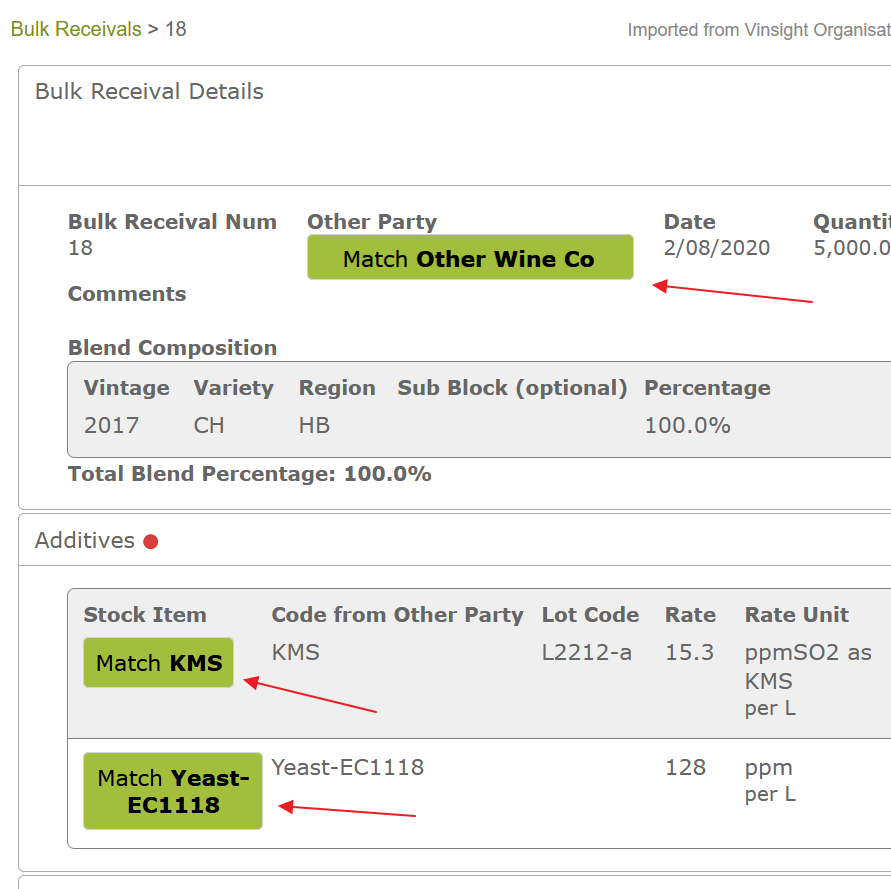Click the Match KMS button
The width and height of the screenshot is (891, 889).
(x=159, y=663)
